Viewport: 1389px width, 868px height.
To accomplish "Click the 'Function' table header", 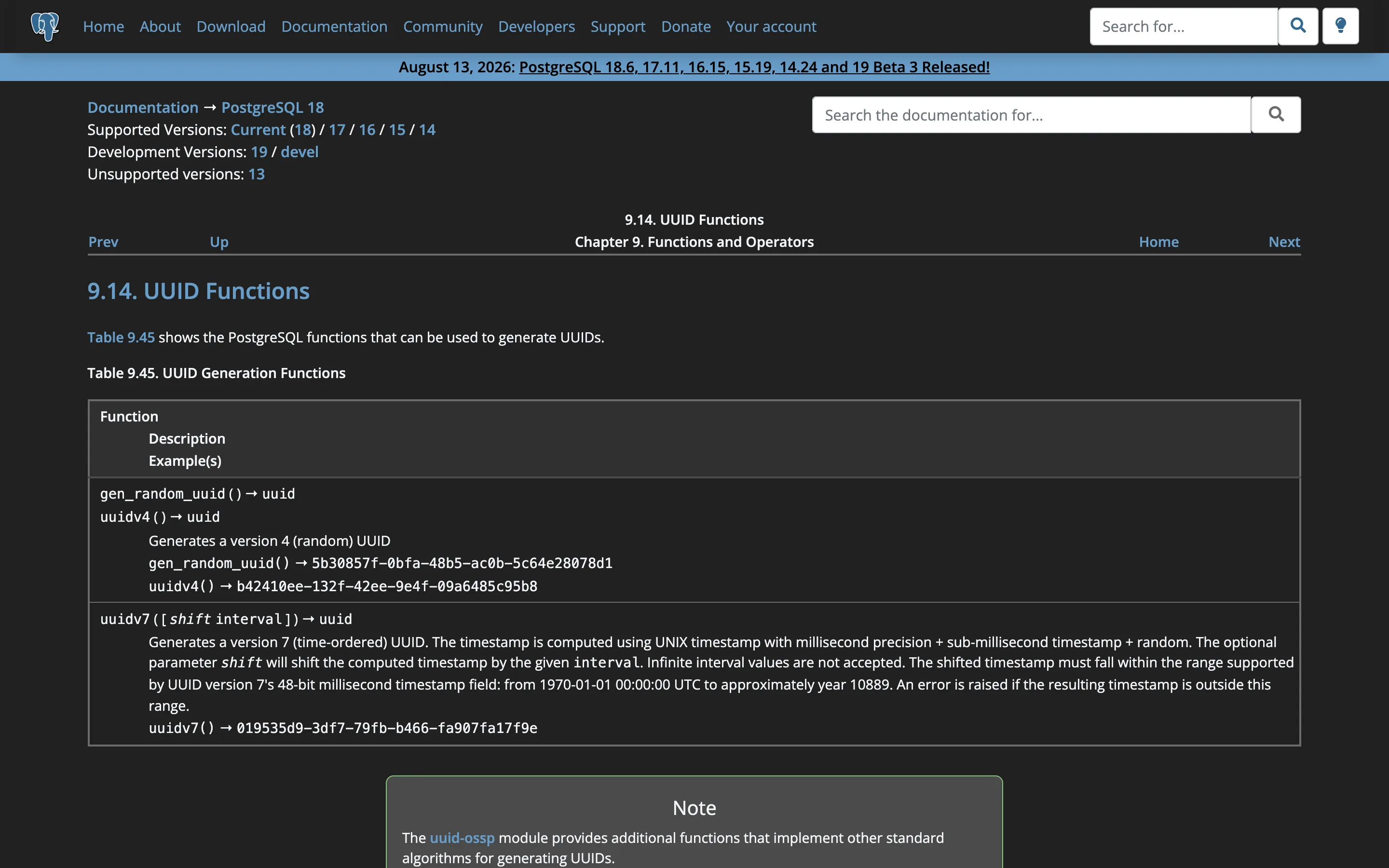I will point(129,416).
